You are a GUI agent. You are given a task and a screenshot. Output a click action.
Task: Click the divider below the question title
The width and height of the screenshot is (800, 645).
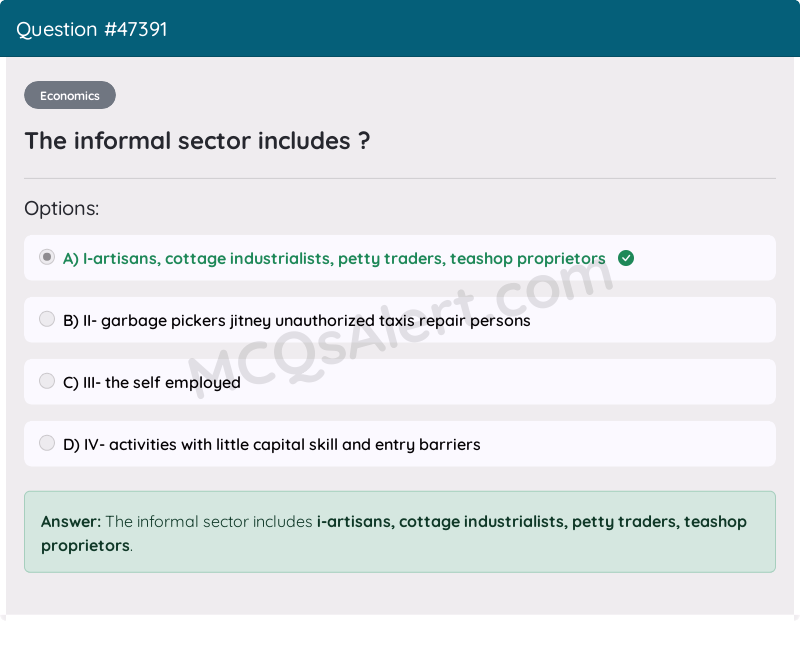pyautogui.click(x=400, y=180)
